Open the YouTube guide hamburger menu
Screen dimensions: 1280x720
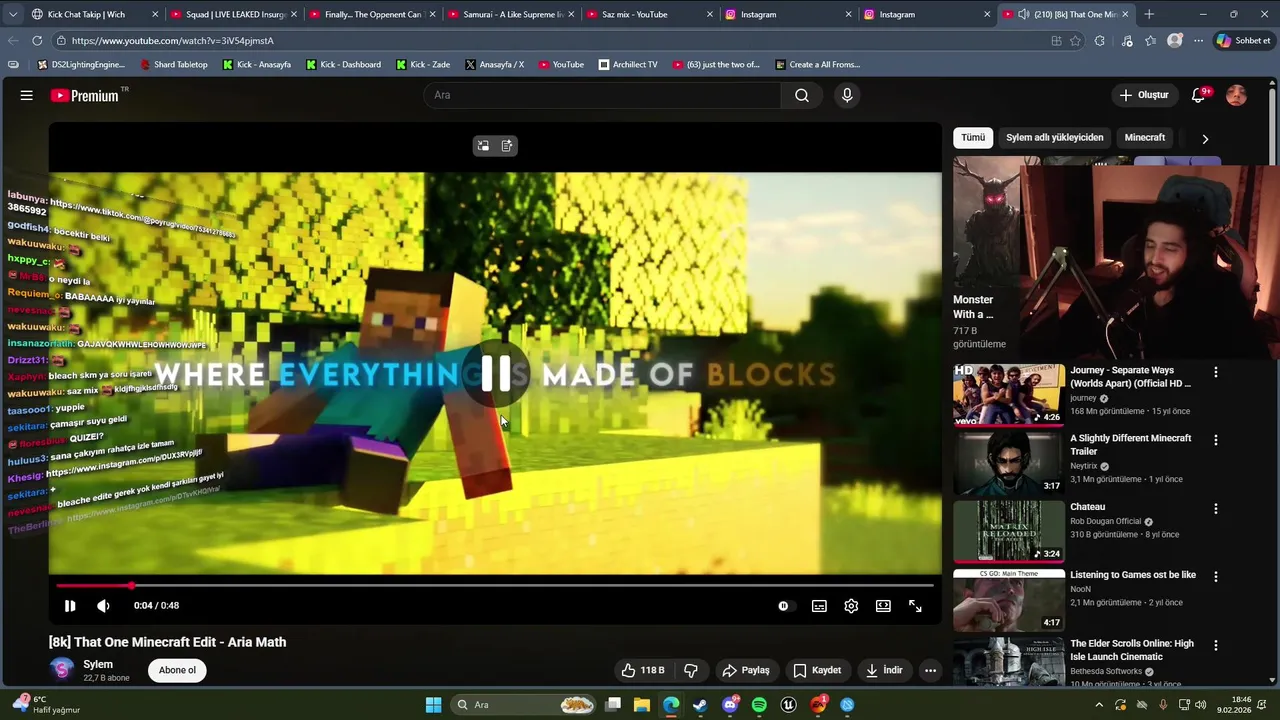point(26,95)
